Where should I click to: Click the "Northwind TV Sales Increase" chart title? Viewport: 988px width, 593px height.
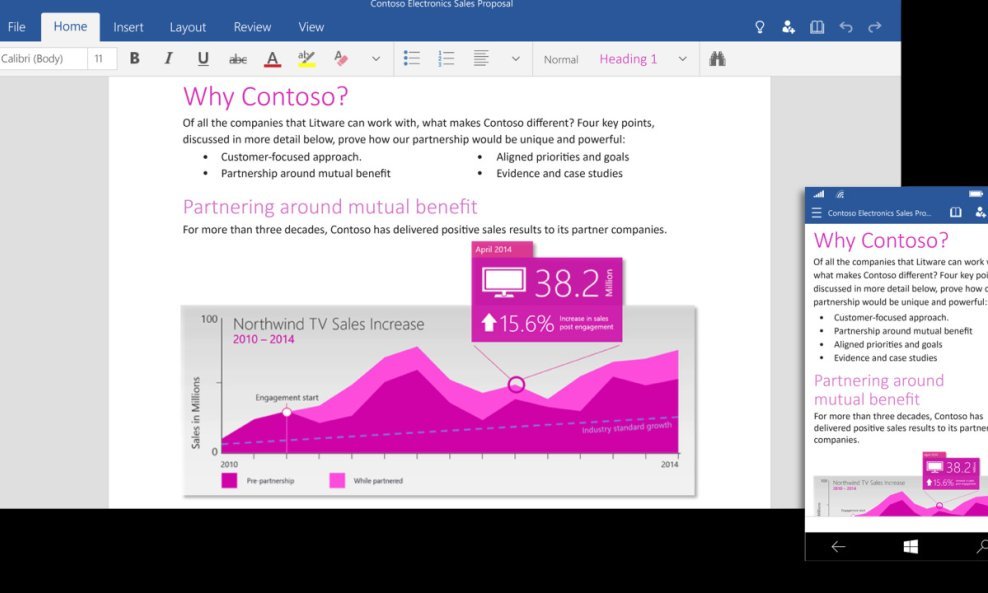pyautogui.click(x=328, y=324)
